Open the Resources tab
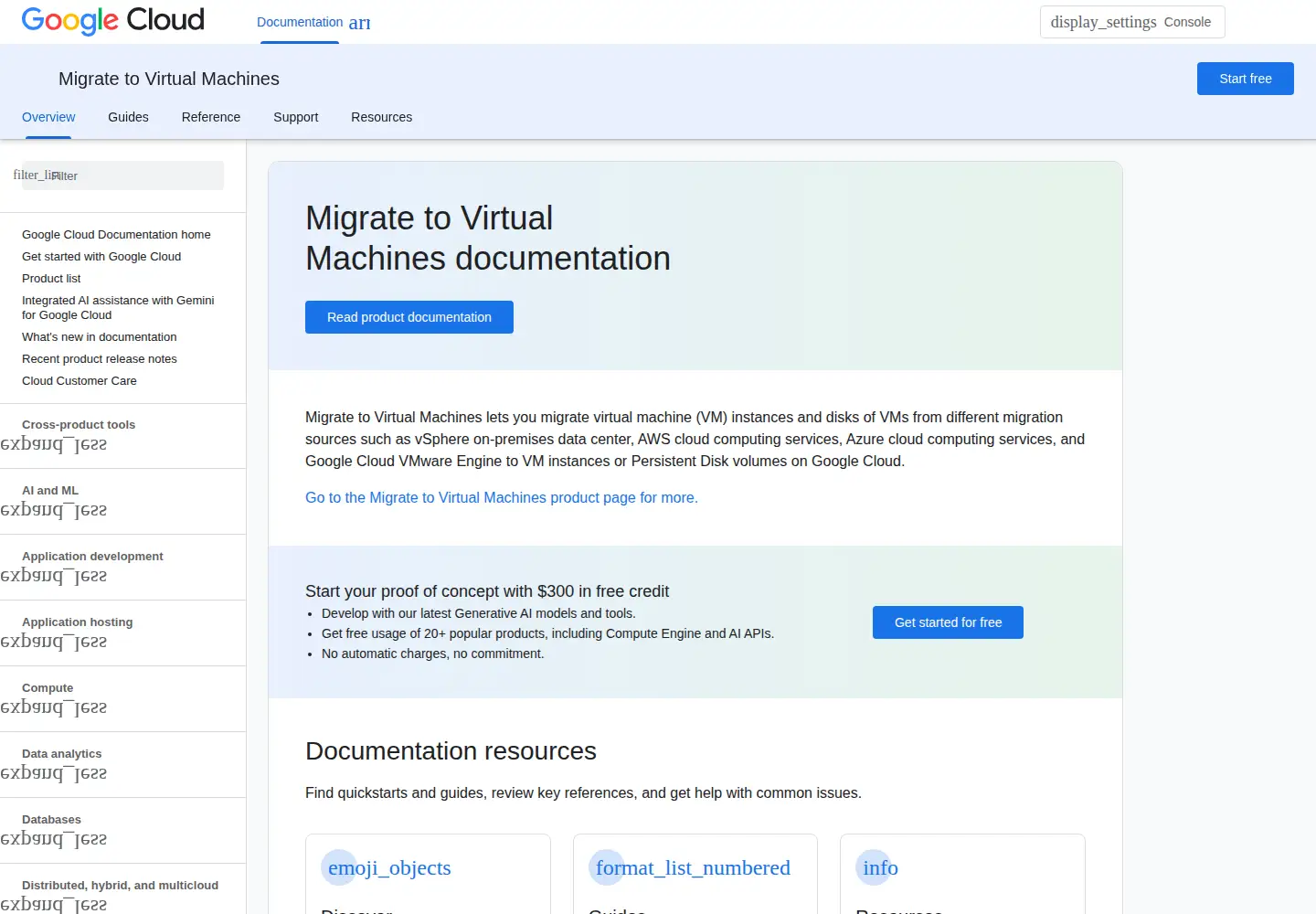Viewport: 1316px width, 914px height. (381, 117)
